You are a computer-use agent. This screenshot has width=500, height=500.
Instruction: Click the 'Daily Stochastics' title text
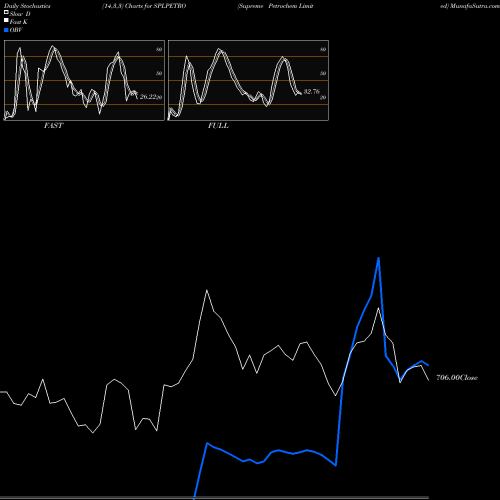click(x=27, y=6)
